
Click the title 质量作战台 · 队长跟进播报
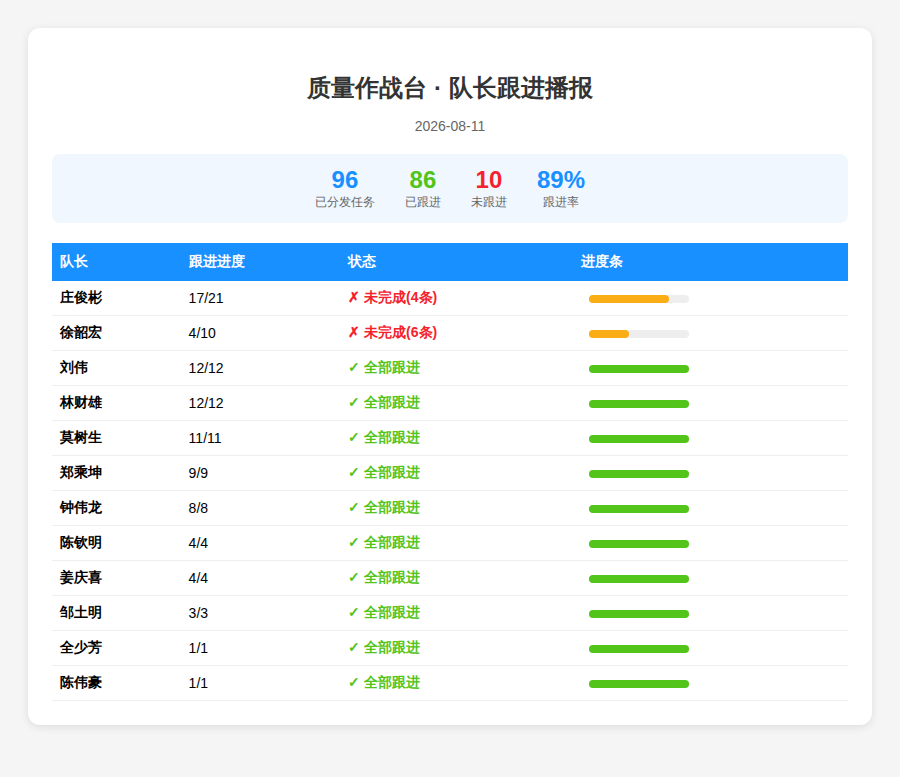[x=450, y=88]
